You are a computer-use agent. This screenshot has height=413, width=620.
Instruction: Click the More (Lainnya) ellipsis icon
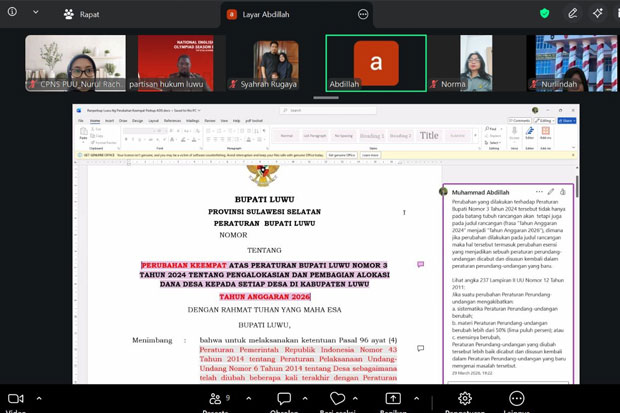tap(517, 398)
